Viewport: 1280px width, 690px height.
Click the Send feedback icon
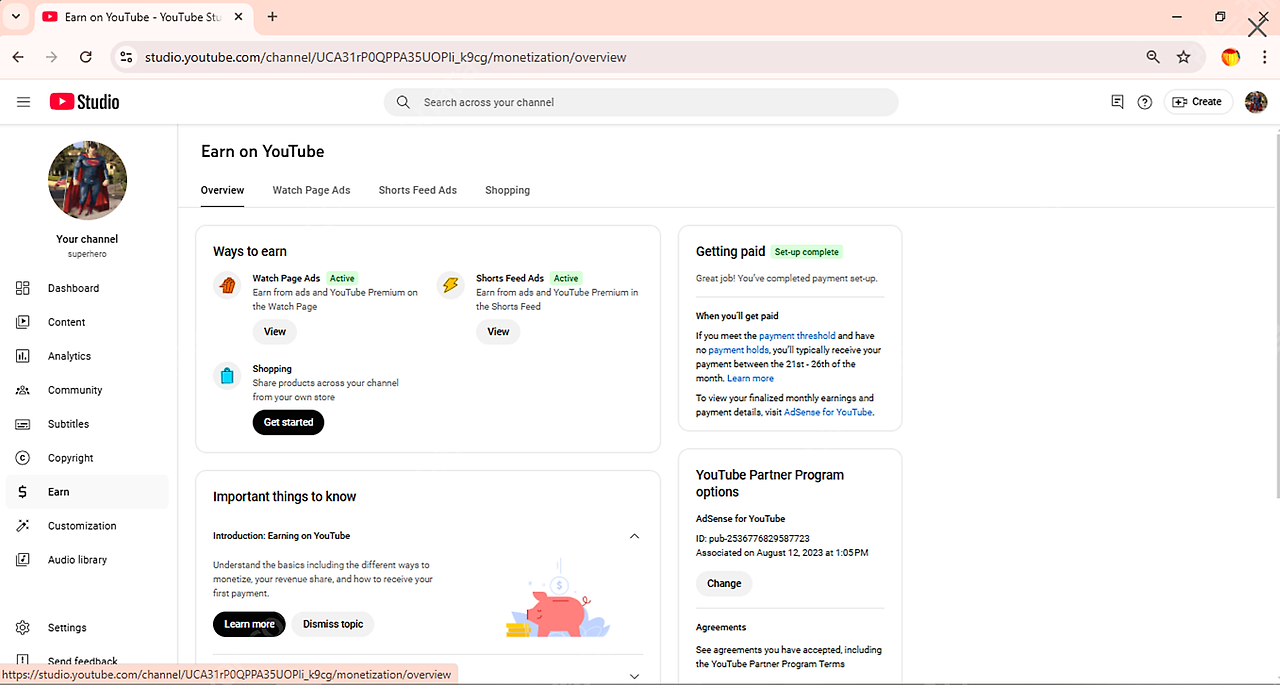23,660
